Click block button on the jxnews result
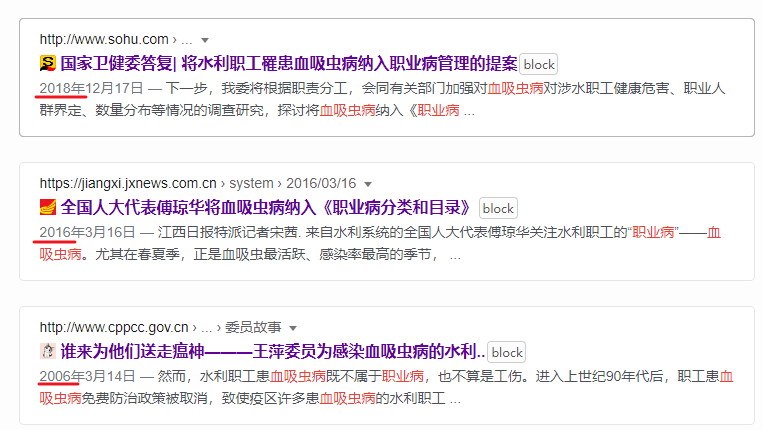The image size is (763, 430). coord(498,208)
